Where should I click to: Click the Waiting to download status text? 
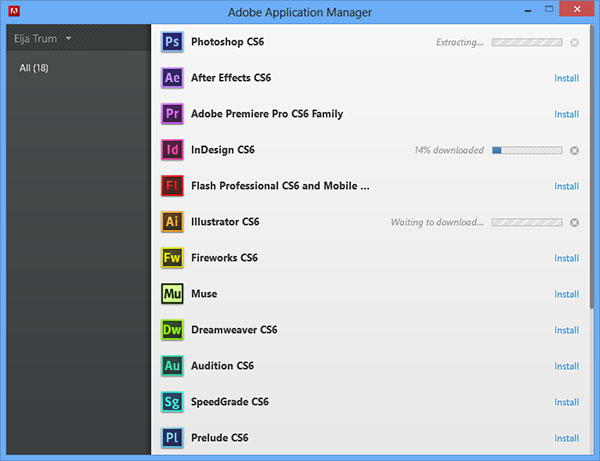pyautogui.click(x=437, y=222)
